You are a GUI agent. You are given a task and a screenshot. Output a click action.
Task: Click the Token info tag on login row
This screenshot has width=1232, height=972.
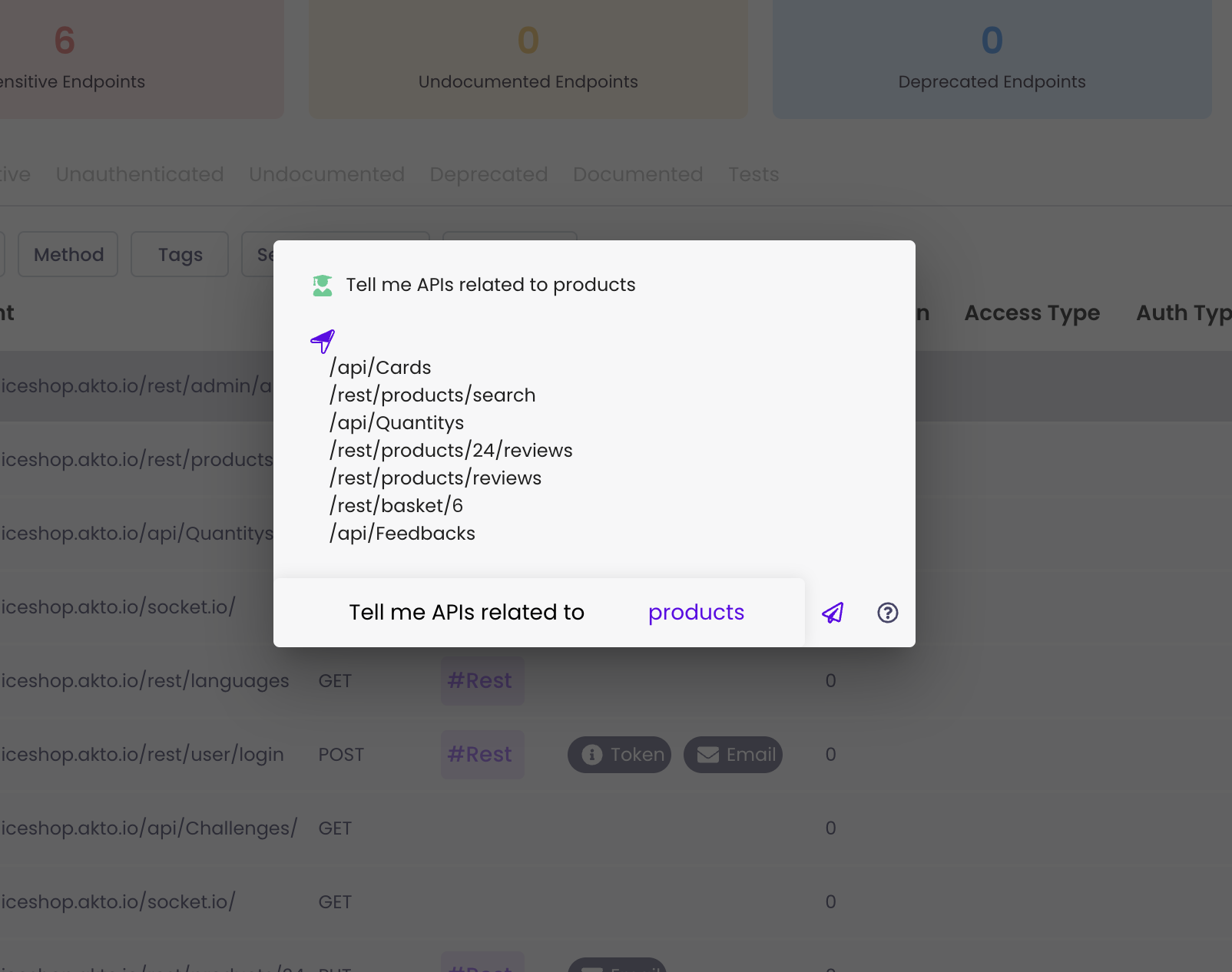pyautogui.click(x=619, y=755)
